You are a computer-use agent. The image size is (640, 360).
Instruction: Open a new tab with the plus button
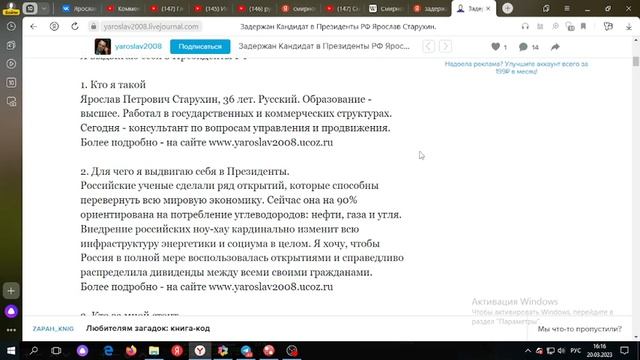(x=507, y=8)
